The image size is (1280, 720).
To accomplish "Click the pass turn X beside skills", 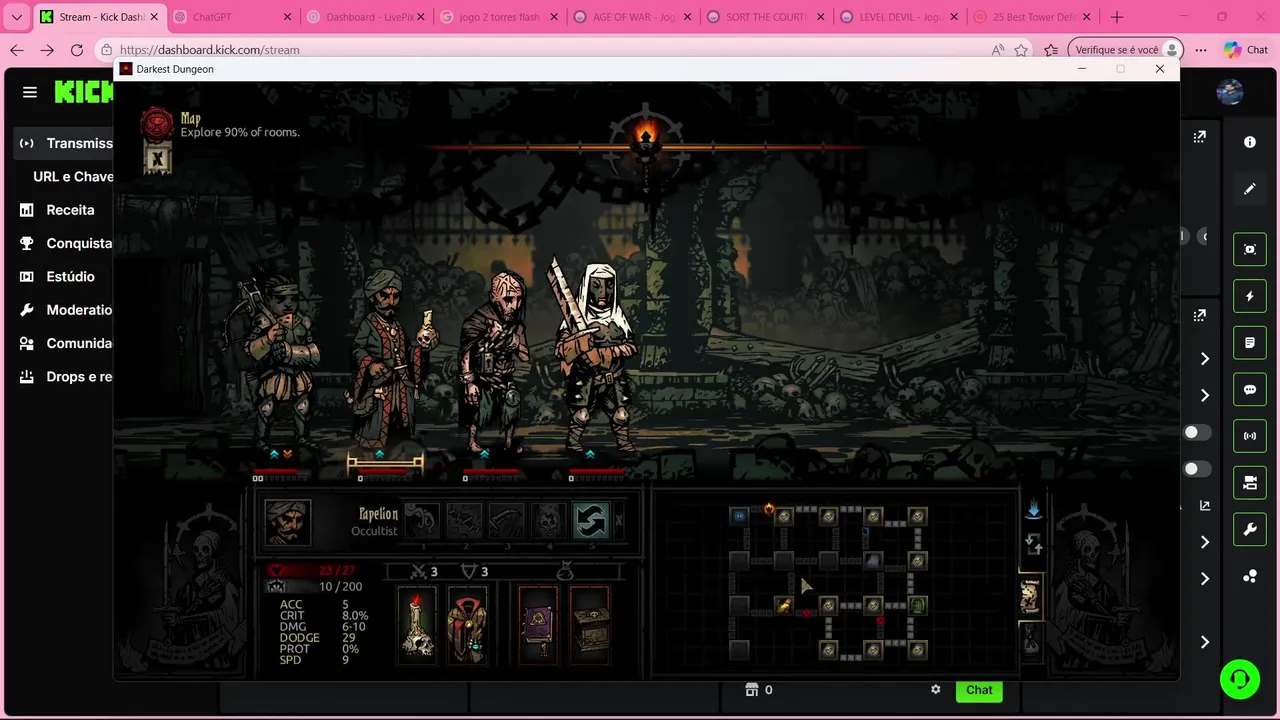I will click(618, 521).
